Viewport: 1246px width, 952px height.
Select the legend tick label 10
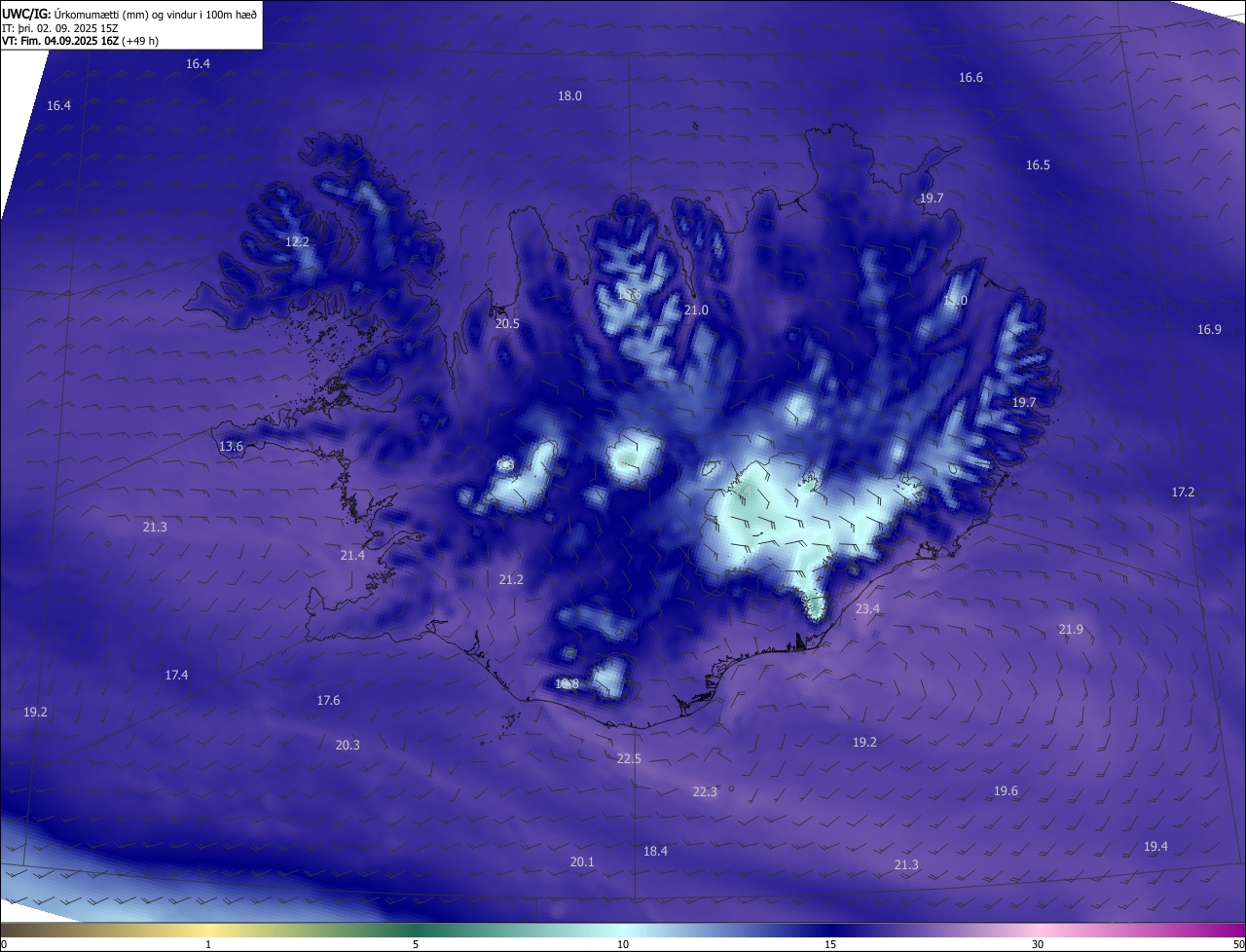tap(623, 944)
